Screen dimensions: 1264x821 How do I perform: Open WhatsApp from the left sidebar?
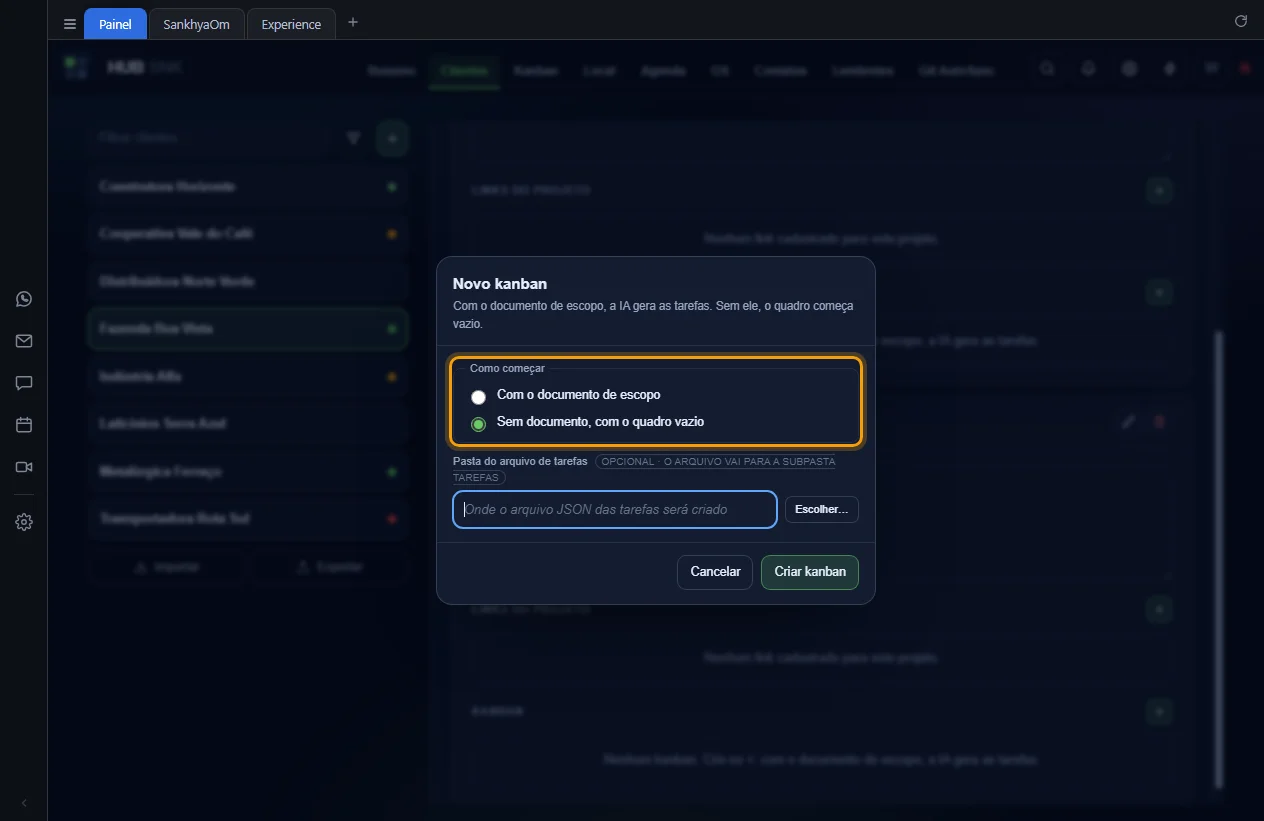pos(24,299)
